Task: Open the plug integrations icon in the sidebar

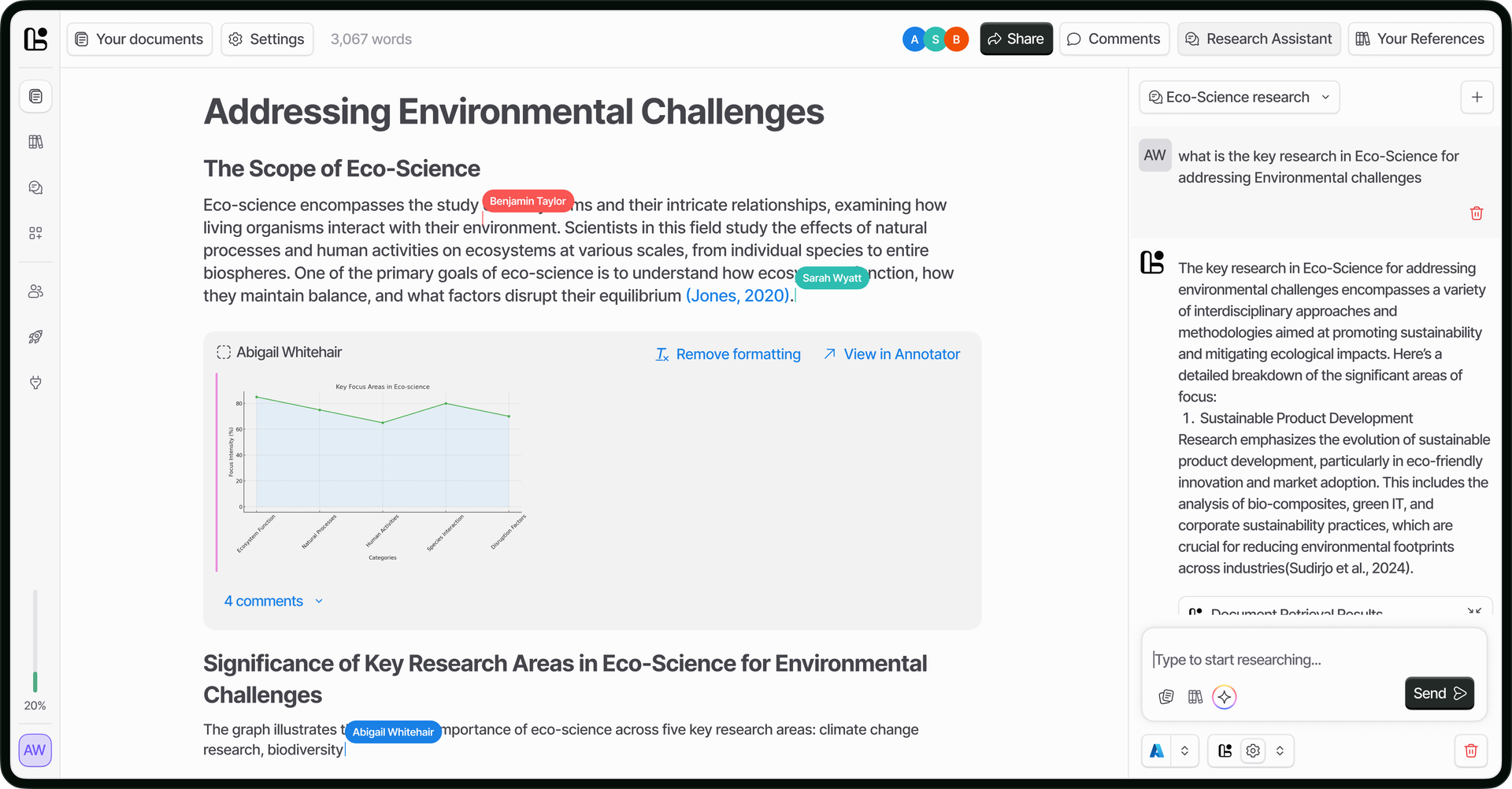Action: (x=35, y=383)
